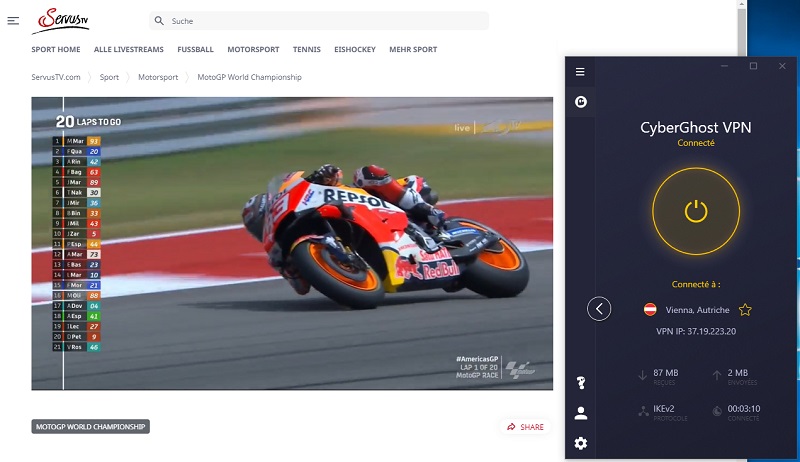Click the Connecté status text
800x462 pixels.
696,143
